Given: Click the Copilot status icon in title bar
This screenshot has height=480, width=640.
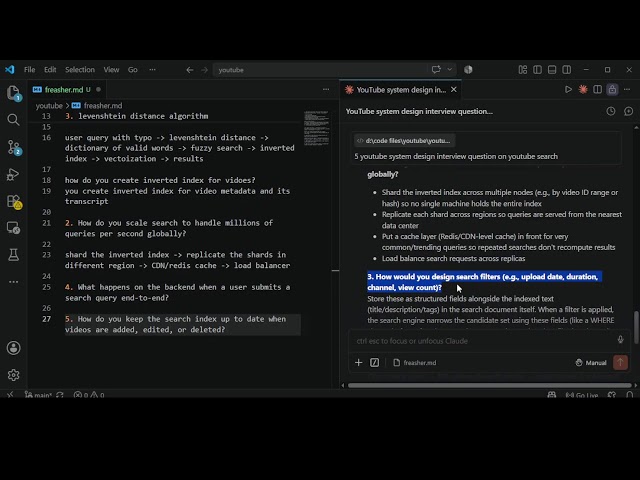Looking at the screenshot, I should pyautogui.click(x=468, y=70).
